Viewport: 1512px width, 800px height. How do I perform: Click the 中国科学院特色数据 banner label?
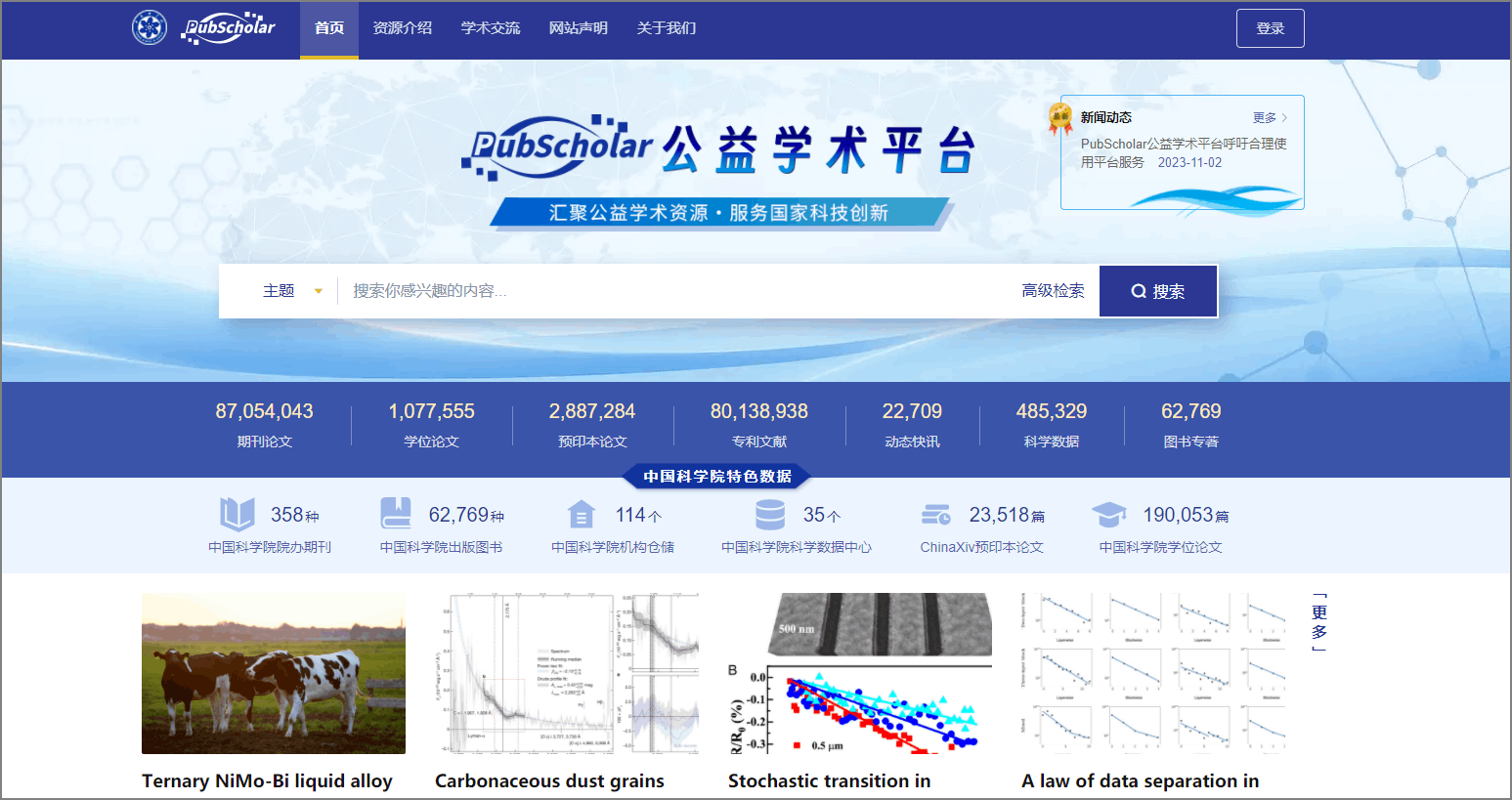(x=717, y=476)
